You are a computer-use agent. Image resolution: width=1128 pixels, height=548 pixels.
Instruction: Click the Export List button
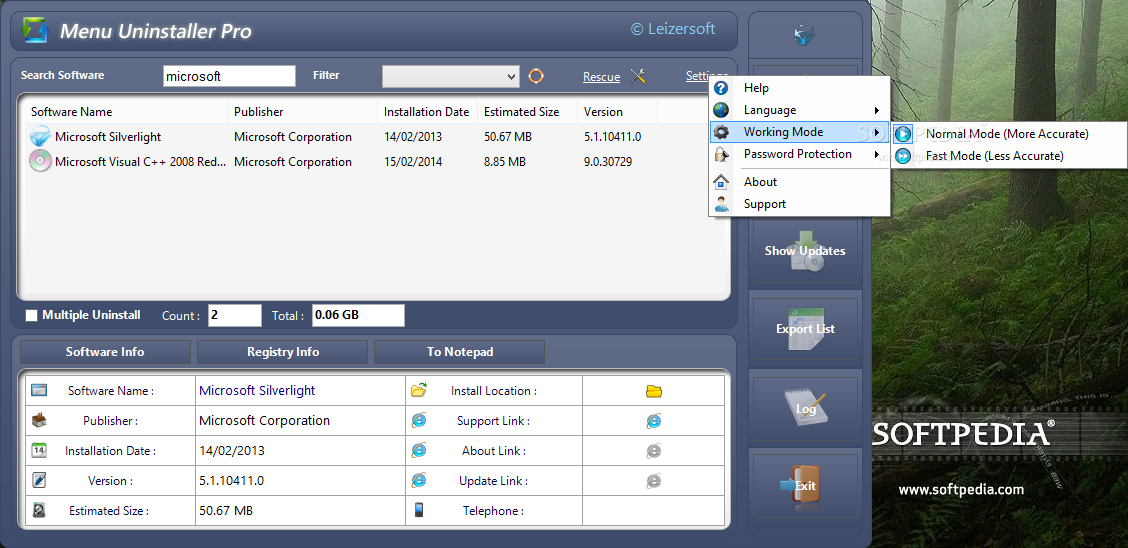click(805, 329)
